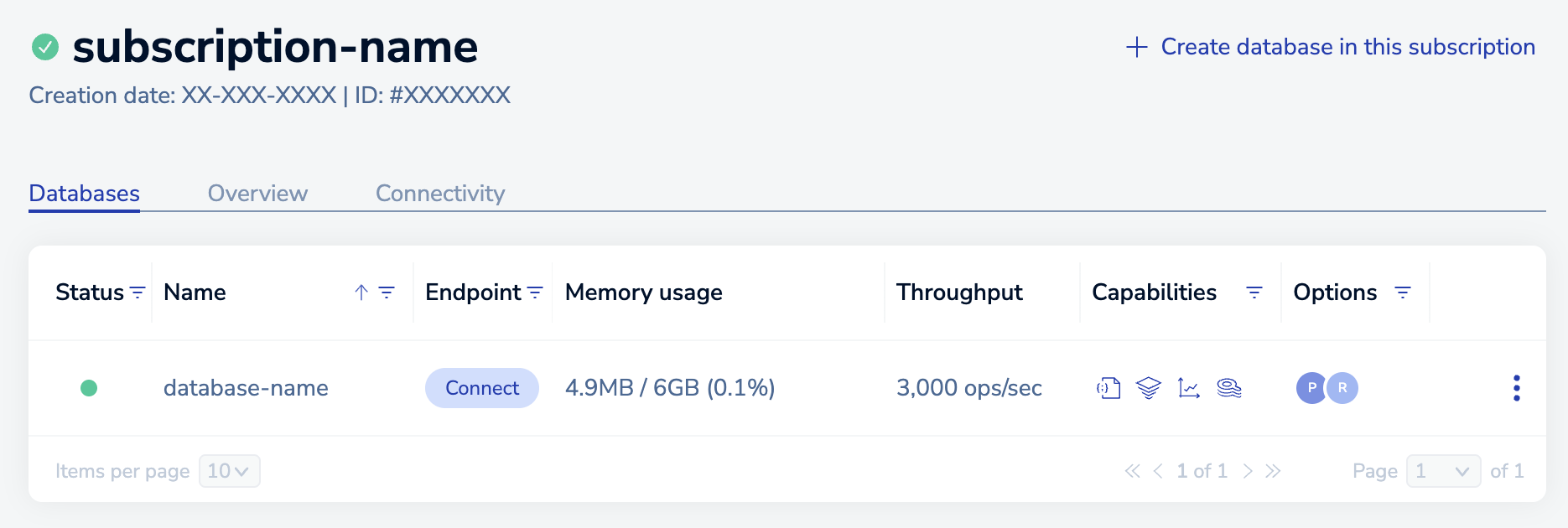Open the Endpoint column filter

pos(535,292)
